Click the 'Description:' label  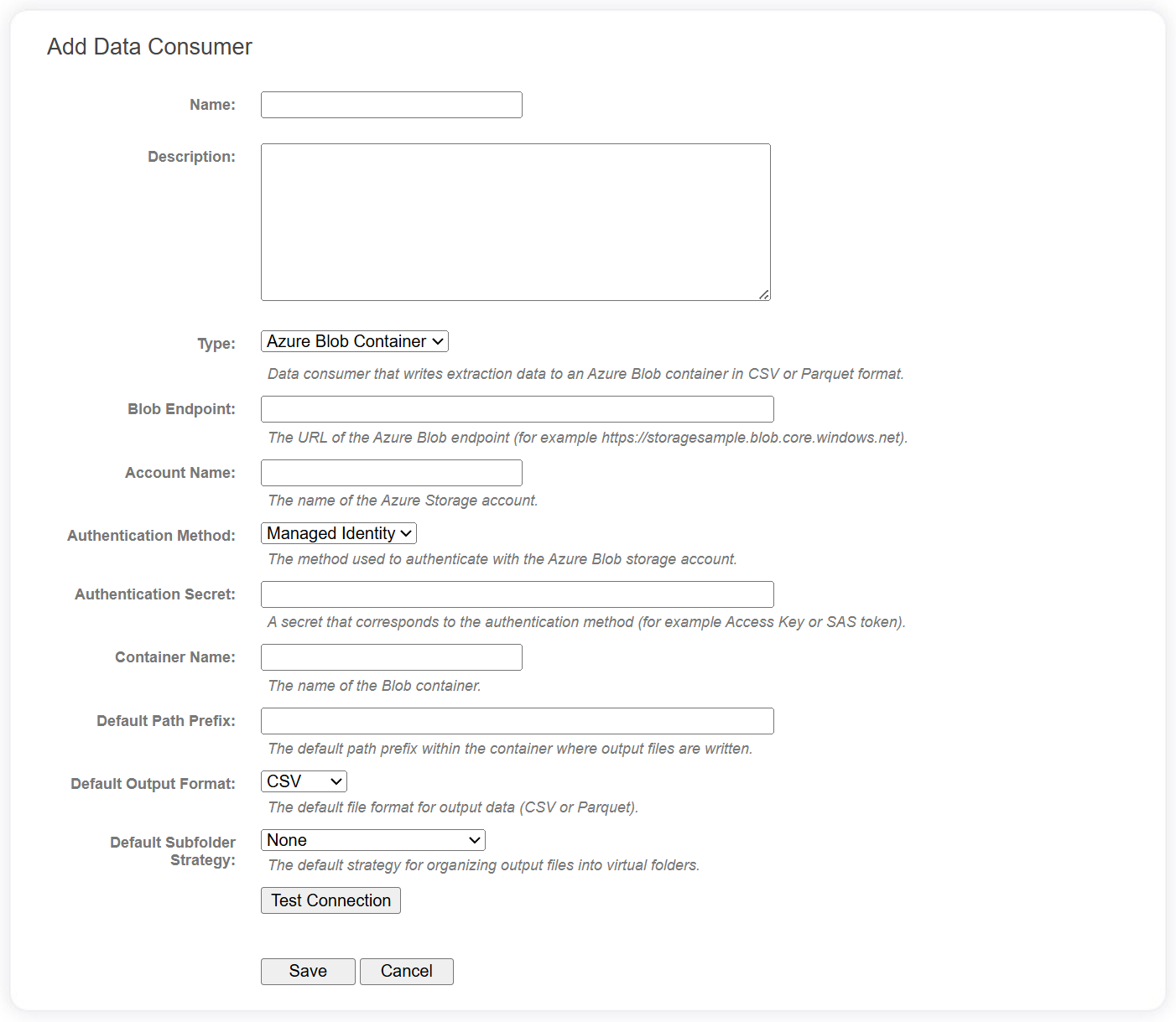coord(191,157)
